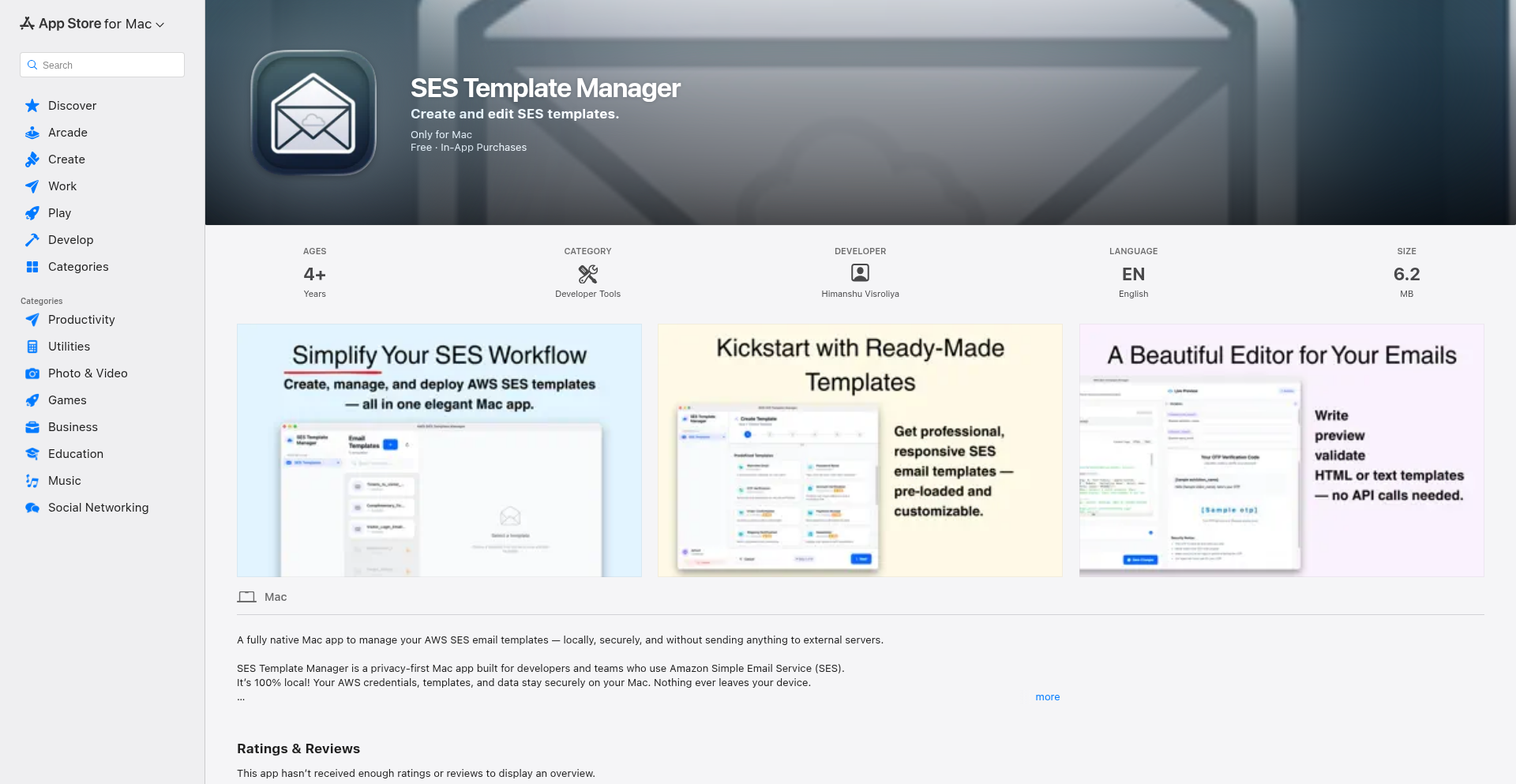The height and width of the screenshot is (784, 1516).
Task: Open the Education category
Action: 75,454
